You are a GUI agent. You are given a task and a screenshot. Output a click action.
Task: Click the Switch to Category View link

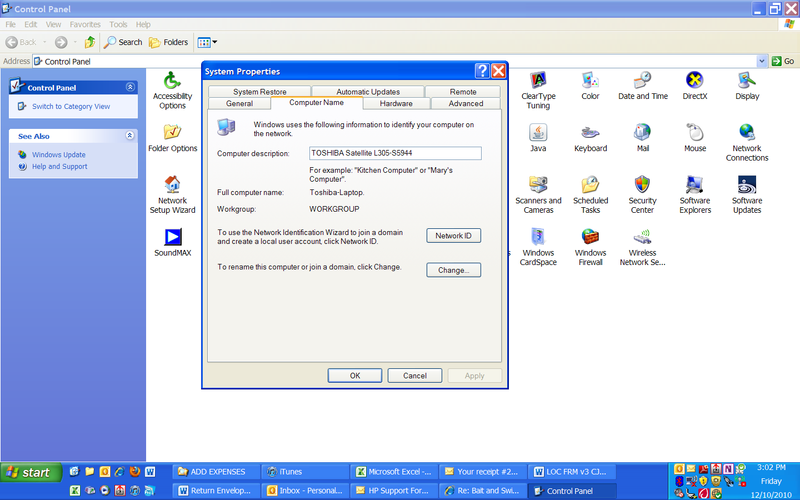click(71, 106)
